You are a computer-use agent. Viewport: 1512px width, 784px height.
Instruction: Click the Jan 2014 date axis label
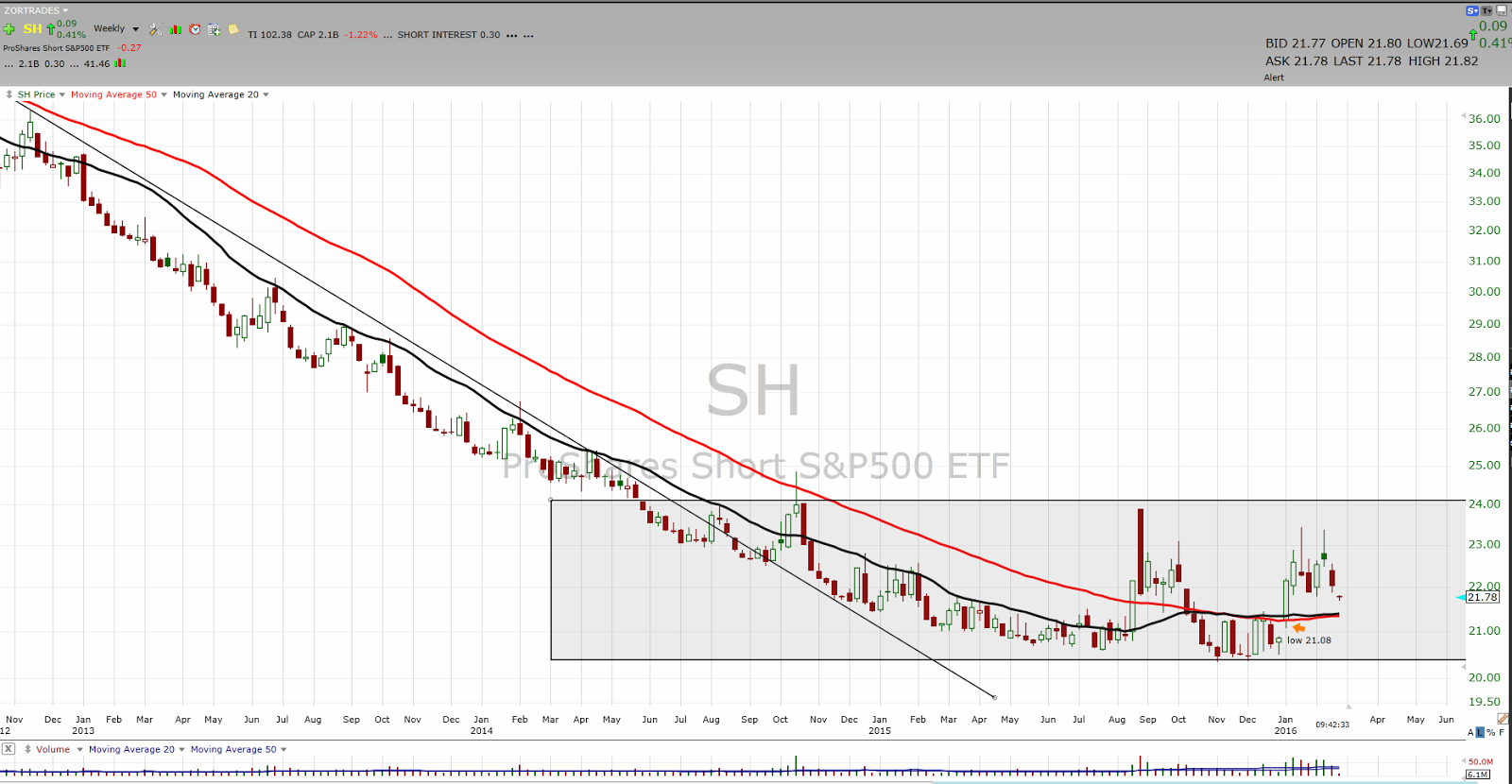(481, 724)
